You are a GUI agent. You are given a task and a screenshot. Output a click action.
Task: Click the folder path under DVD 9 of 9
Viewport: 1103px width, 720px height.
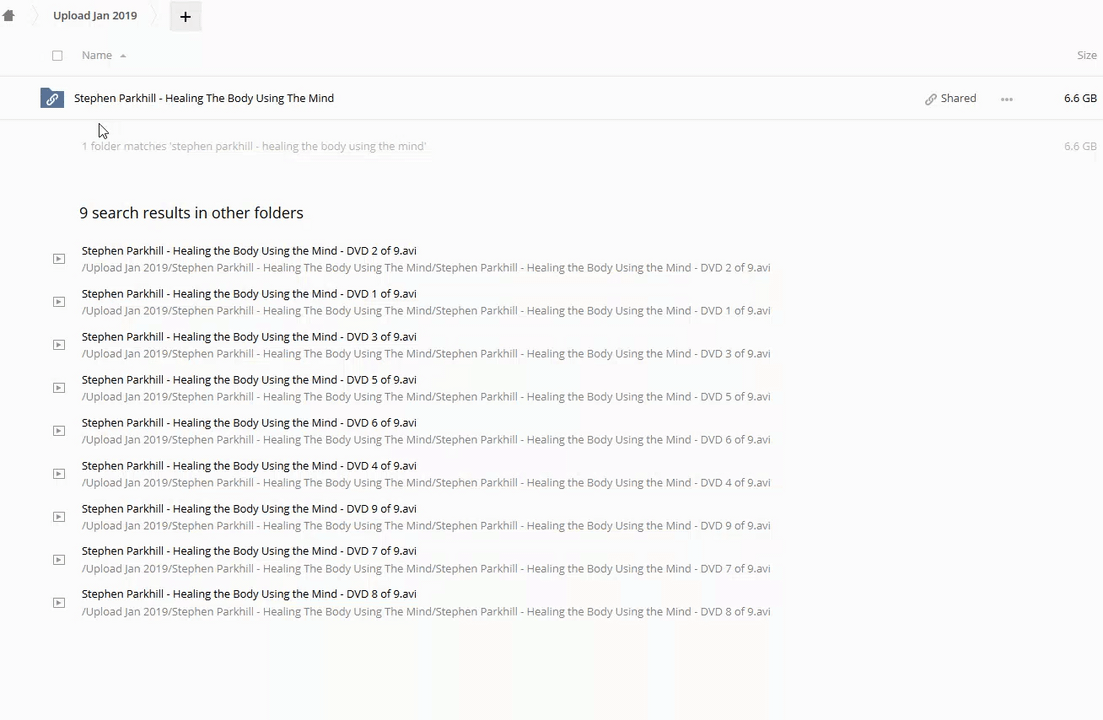(425, 526)
